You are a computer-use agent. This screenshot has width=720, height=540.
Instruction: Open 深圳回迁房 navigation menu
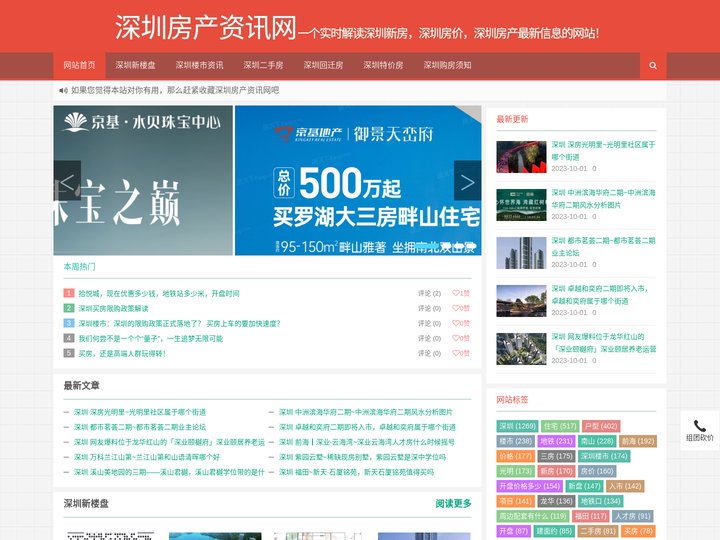(323, 66)
